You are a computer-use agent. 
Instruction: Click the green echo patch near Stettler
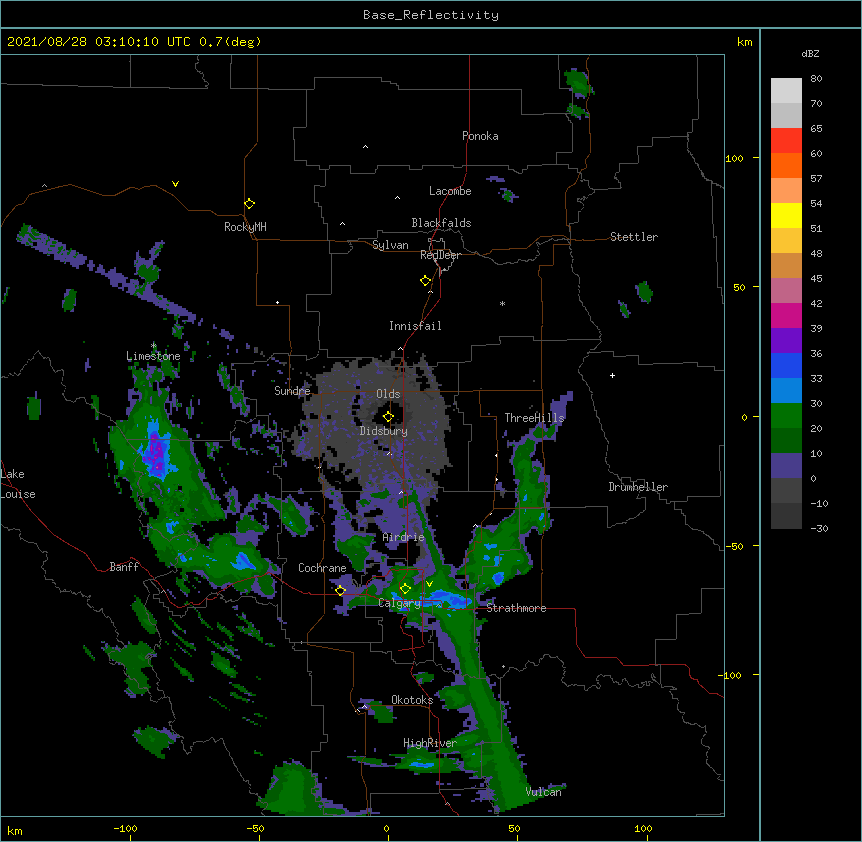pyautogui.click(x=644, y=291)
